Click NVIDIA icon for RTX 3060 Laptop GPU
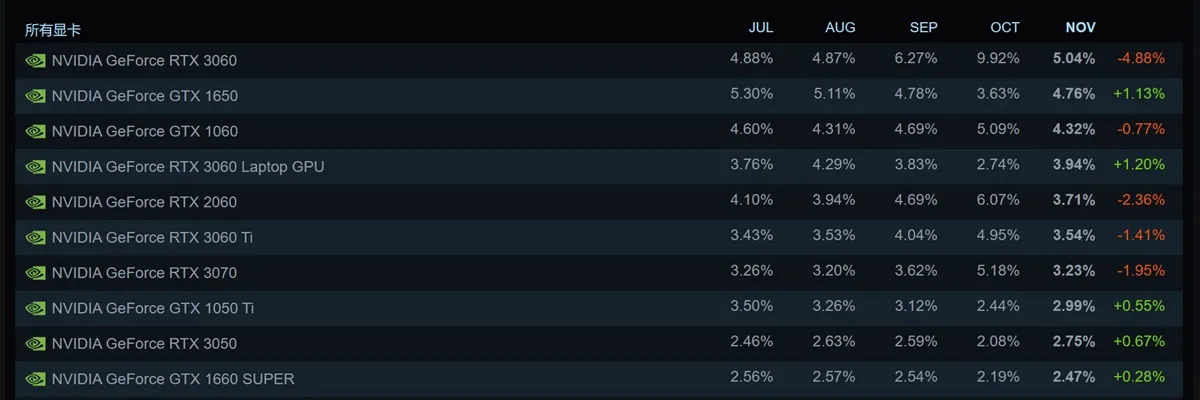 (x=35, y=167)
